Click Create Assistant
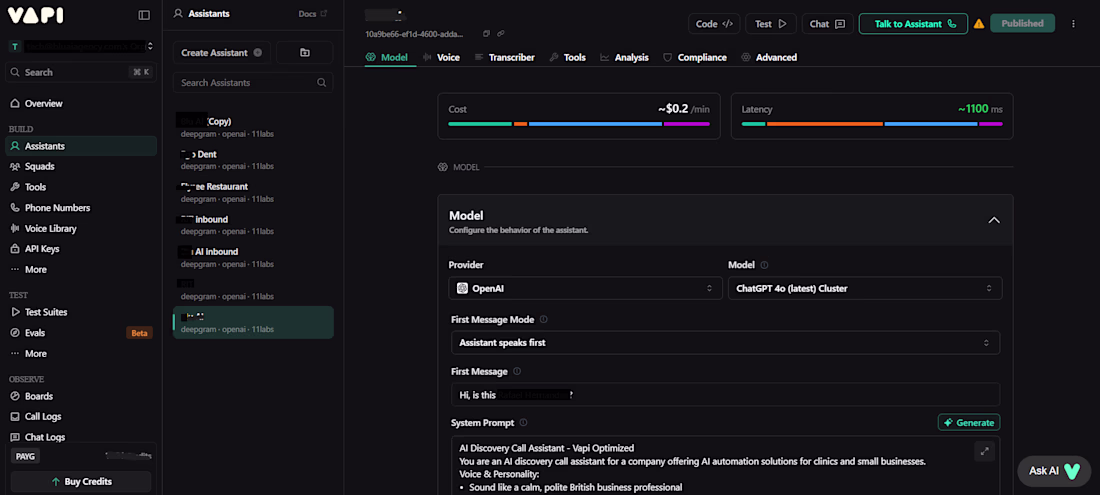Screen dimensions: 1100x495 pyautogui.click(x=222, y=53)
